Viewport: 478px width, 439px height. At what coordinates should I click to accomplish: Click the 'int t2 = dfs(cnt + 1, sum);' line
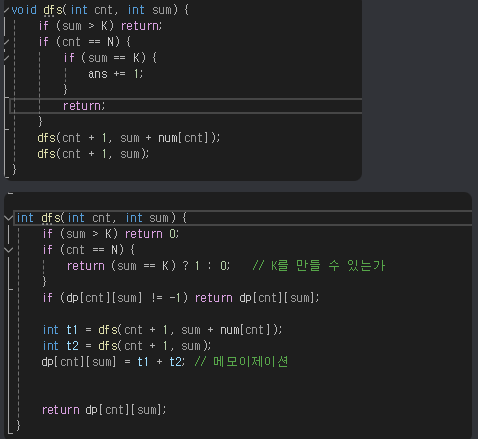click(127, 346)
